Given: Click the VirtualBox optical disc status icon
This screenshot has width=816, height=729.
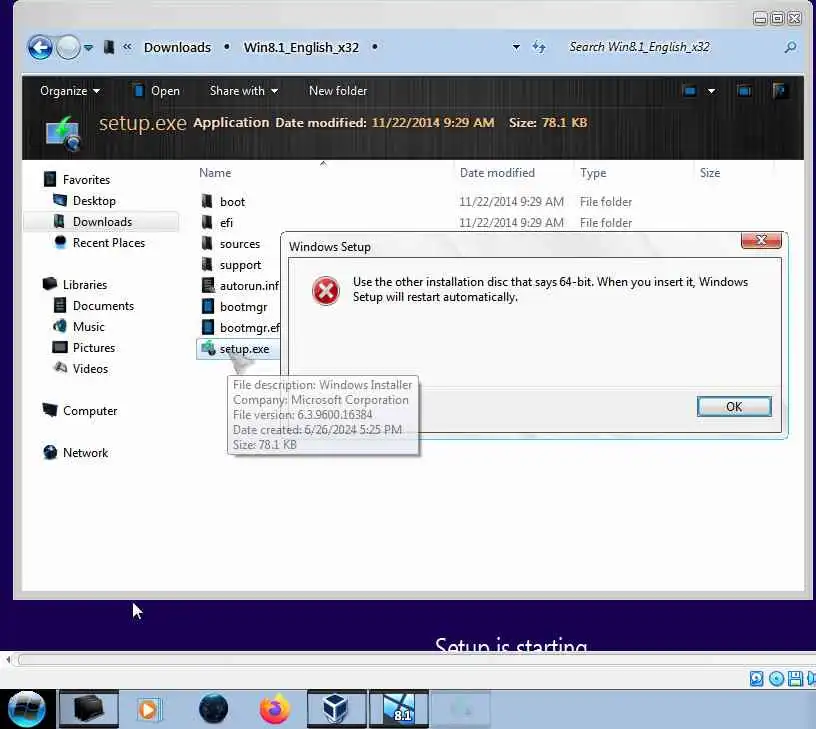Looking at the screenshot, I should (x=776, y=679).
